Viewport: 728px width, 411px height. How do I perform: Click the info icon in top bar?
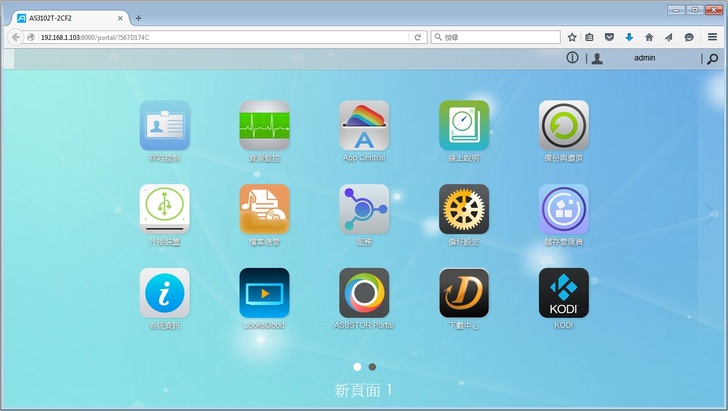point(572,58)
